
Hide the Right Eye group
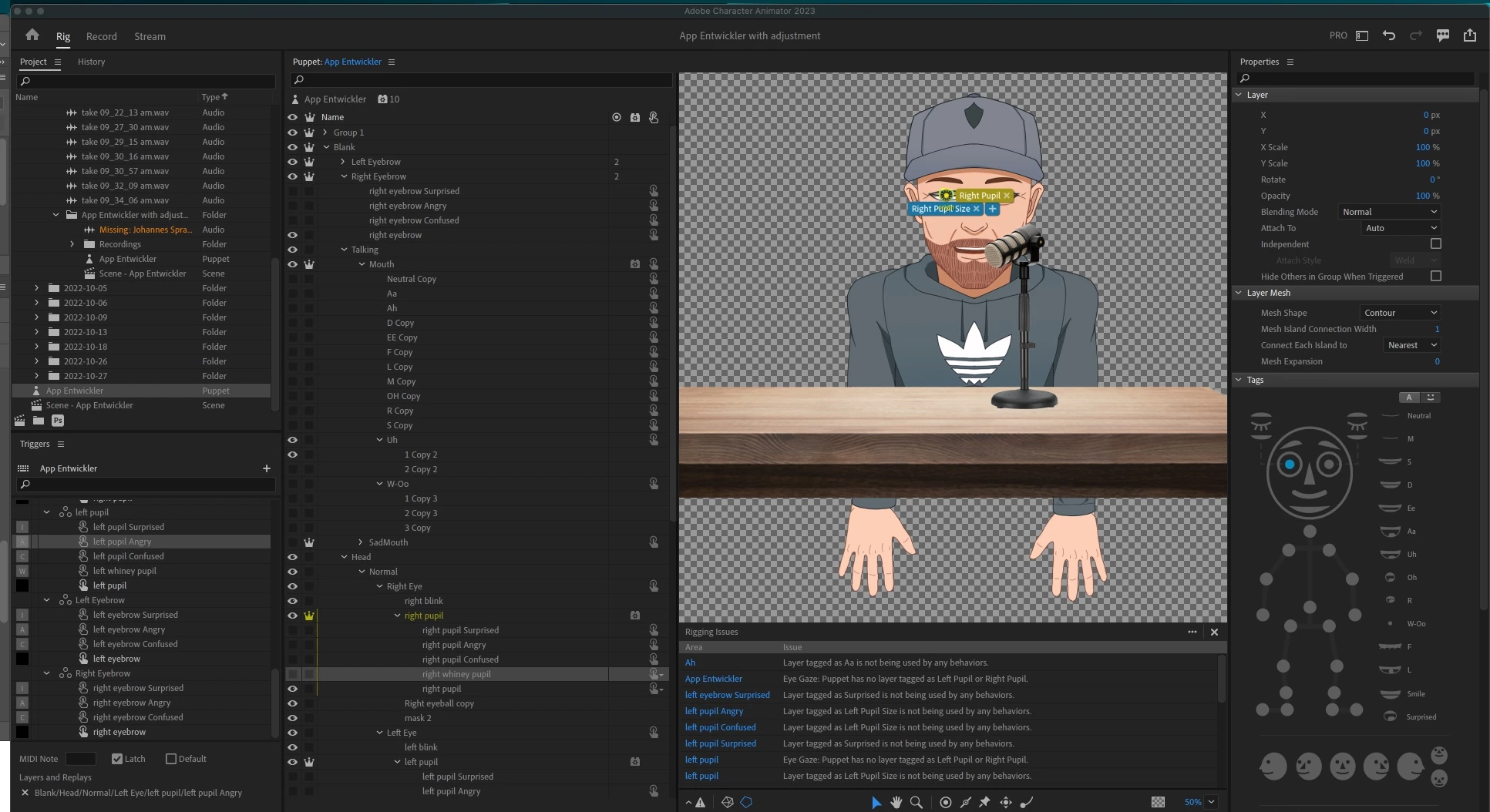coord(293,586)
